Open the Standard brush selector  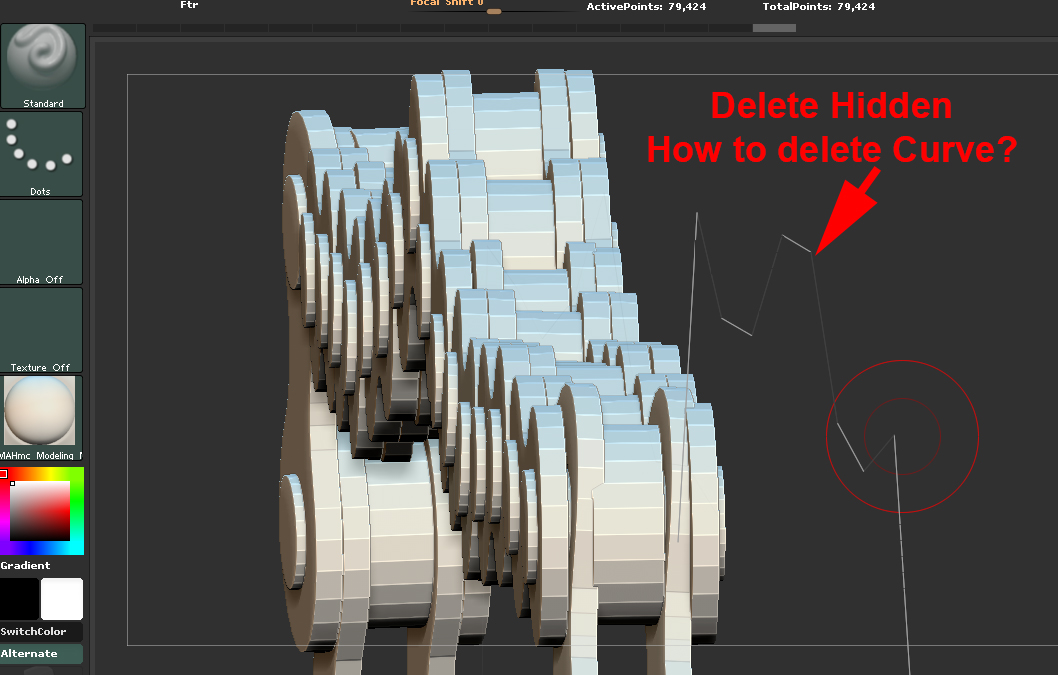click(x=43, y=66)
